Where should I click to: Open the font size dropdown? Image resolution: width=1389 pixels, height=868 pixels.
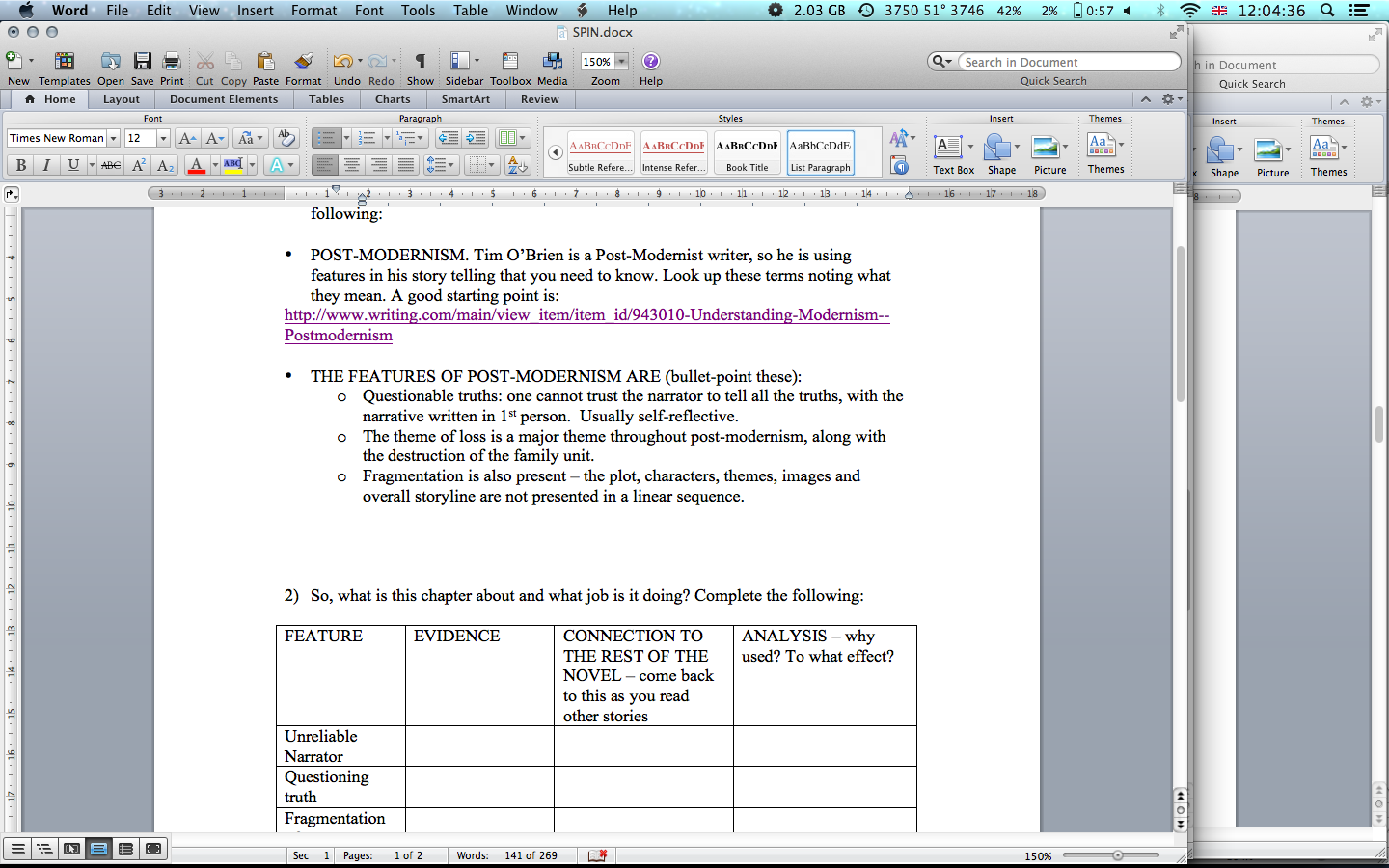[163, 138]
